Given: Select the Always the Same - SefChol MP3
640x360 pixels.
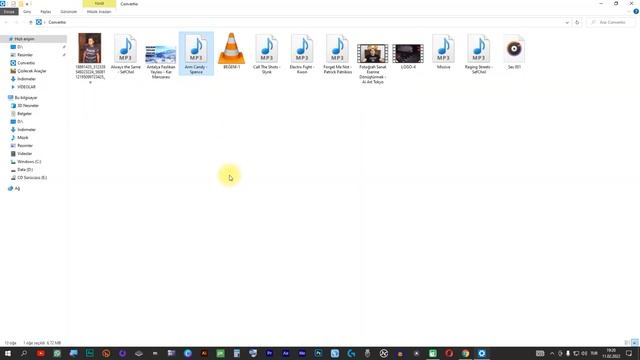Looking at the screenshot, I should pyautogui.click(x=125, y=53).
